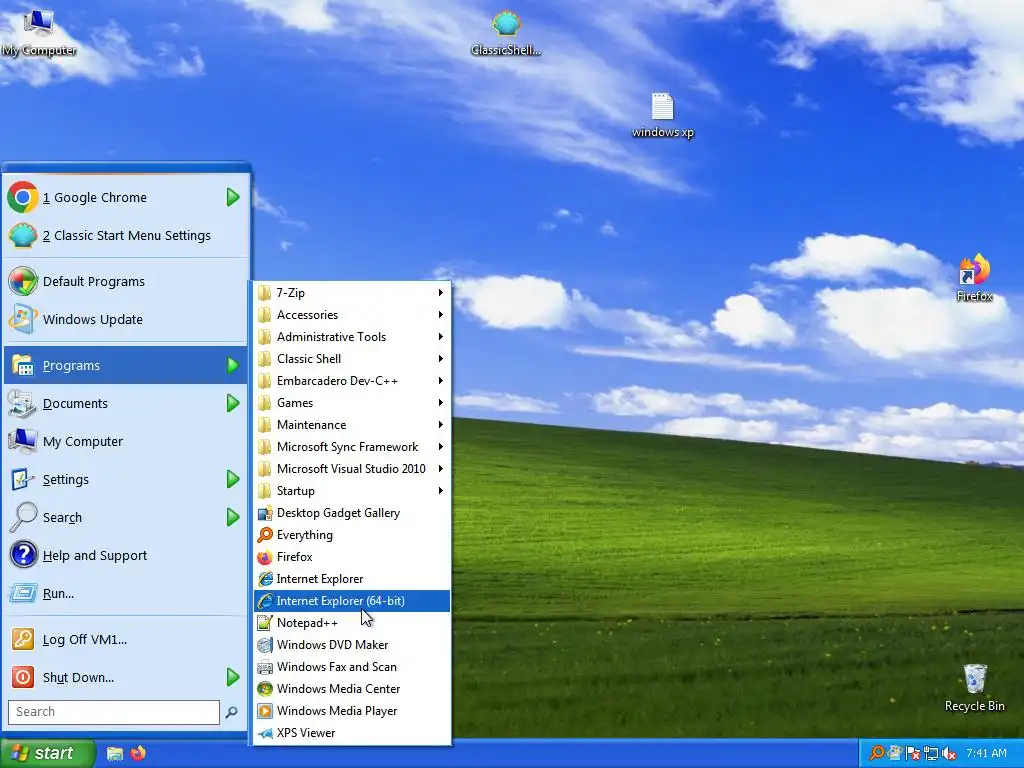Launch Everything search program
This screenshot has width=1024, height=768.
[x=352, y=535]
